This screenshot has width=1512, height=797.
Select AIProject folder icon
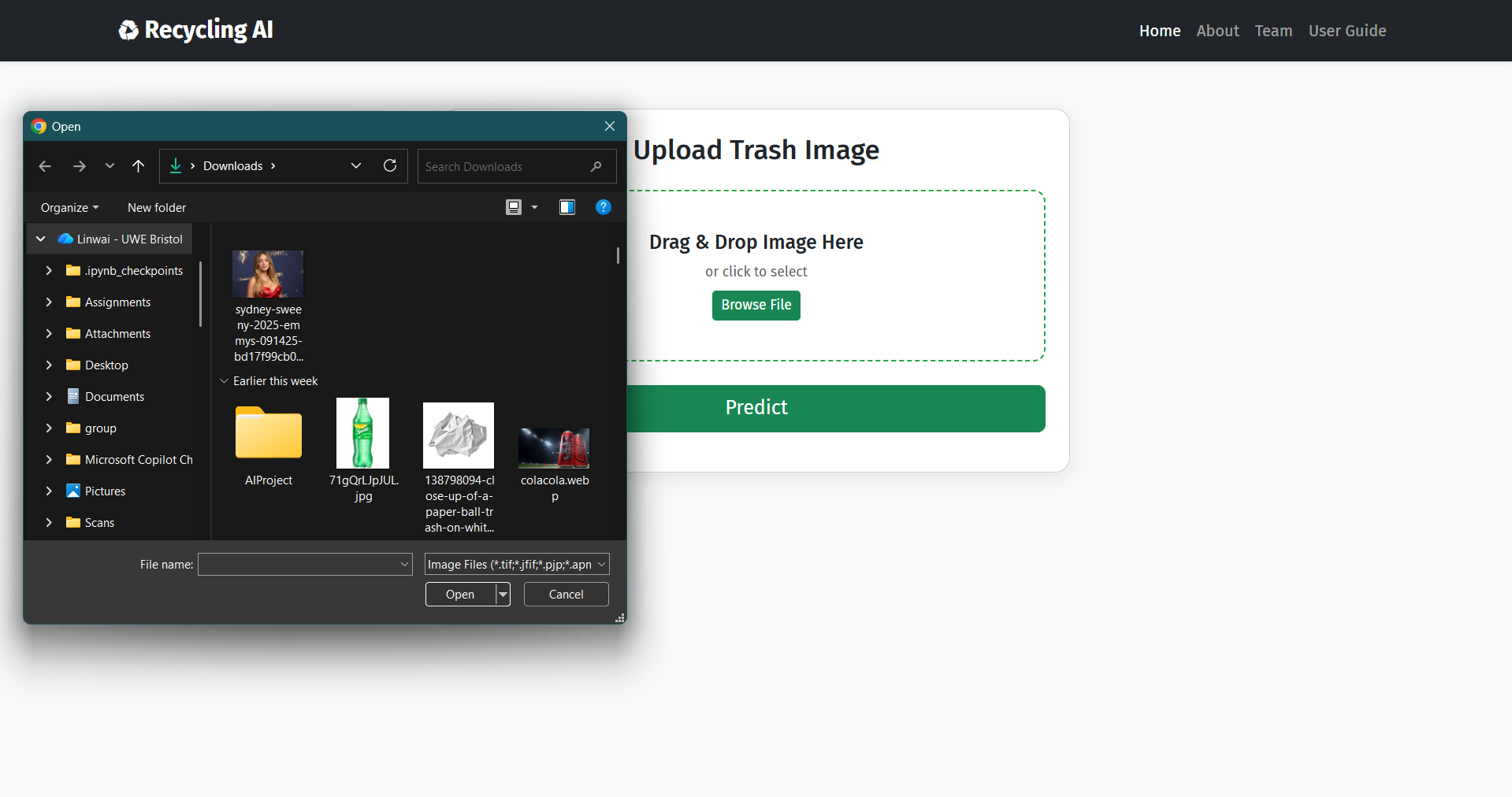point(269,432)
